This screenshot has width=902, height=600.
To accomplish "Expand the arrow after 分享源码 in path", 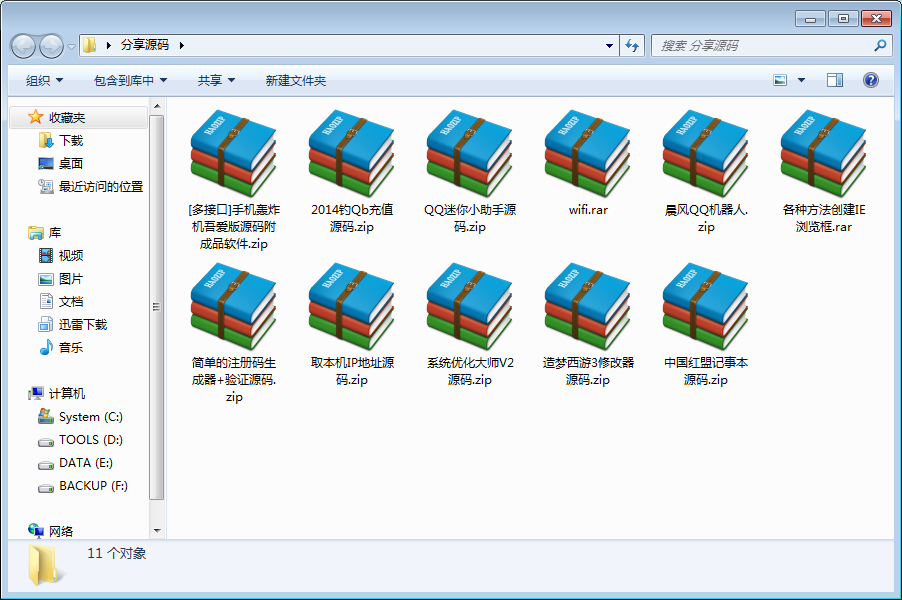I will point(181,45).
